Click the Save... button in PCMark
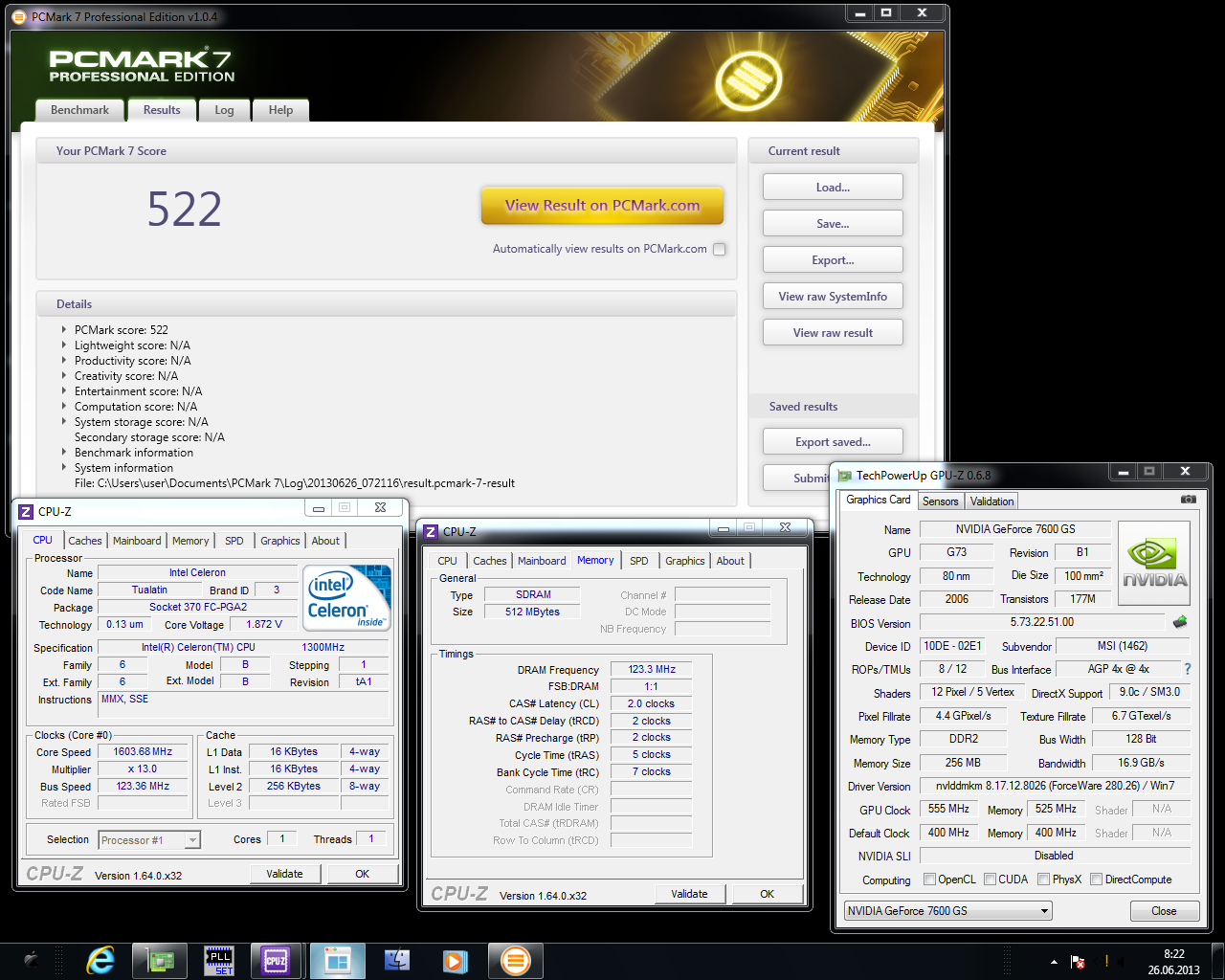The height and width of the screenshot is (980, 1225). 833,224
